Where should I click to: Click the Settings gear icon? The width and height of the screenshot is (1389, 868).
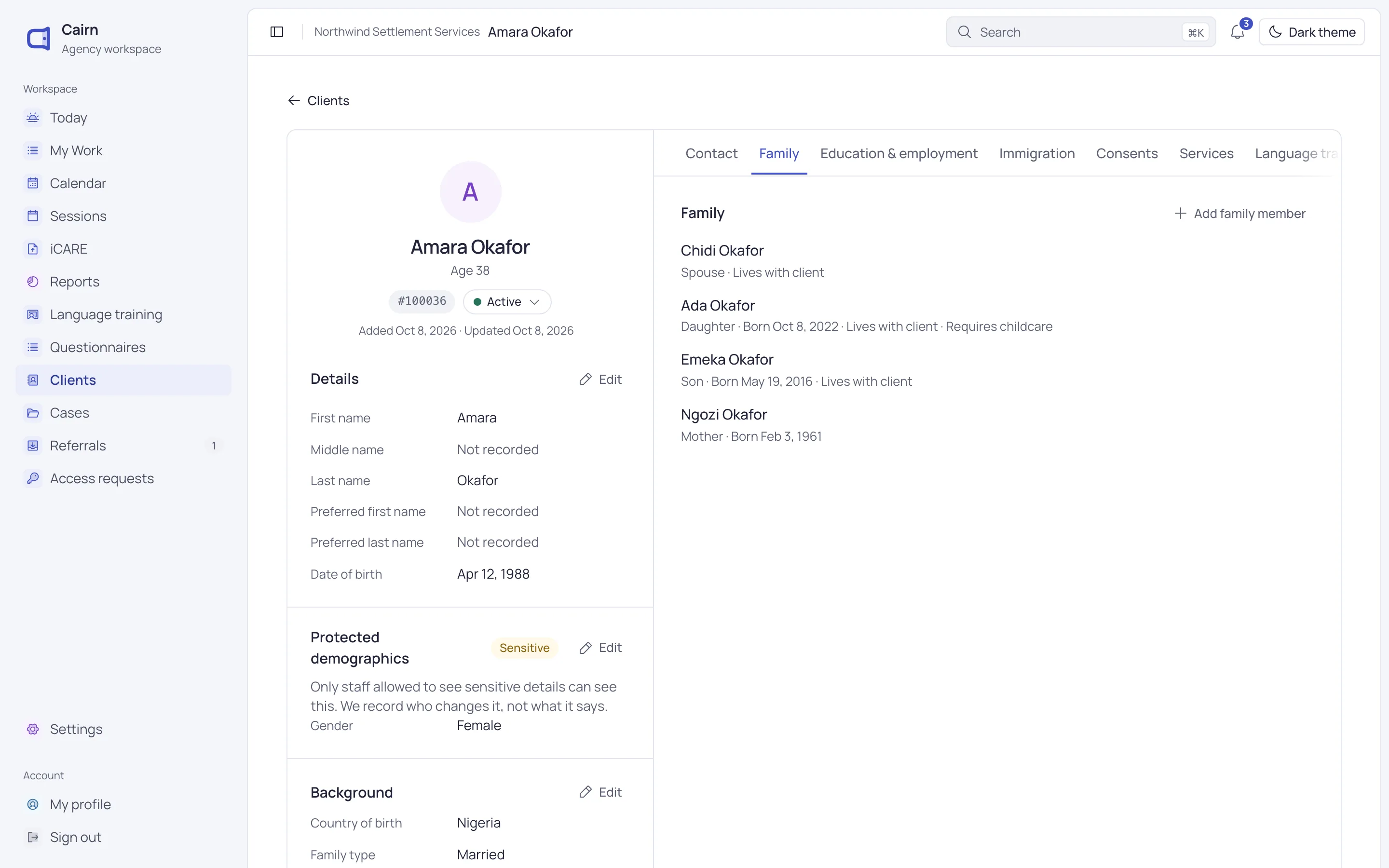(33, 729)
